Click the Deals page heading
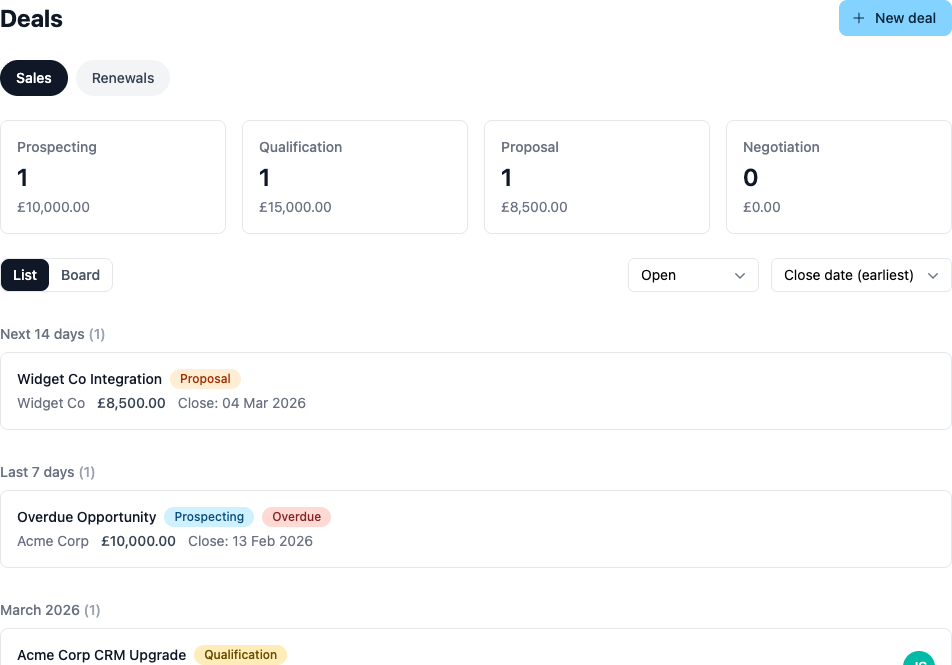 click(31, 19)
